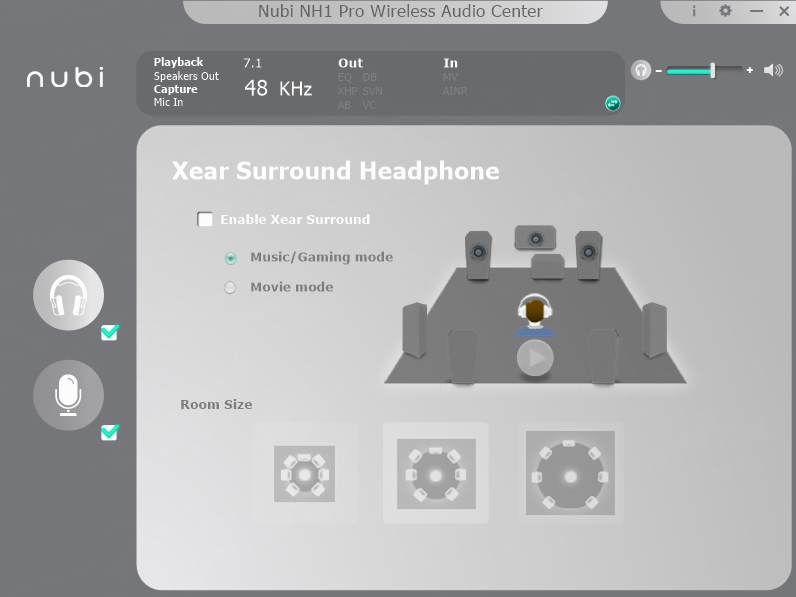Click the Room Size label
Image resolution: width=796 pixels, height=597 pixels.
point(216,405)
